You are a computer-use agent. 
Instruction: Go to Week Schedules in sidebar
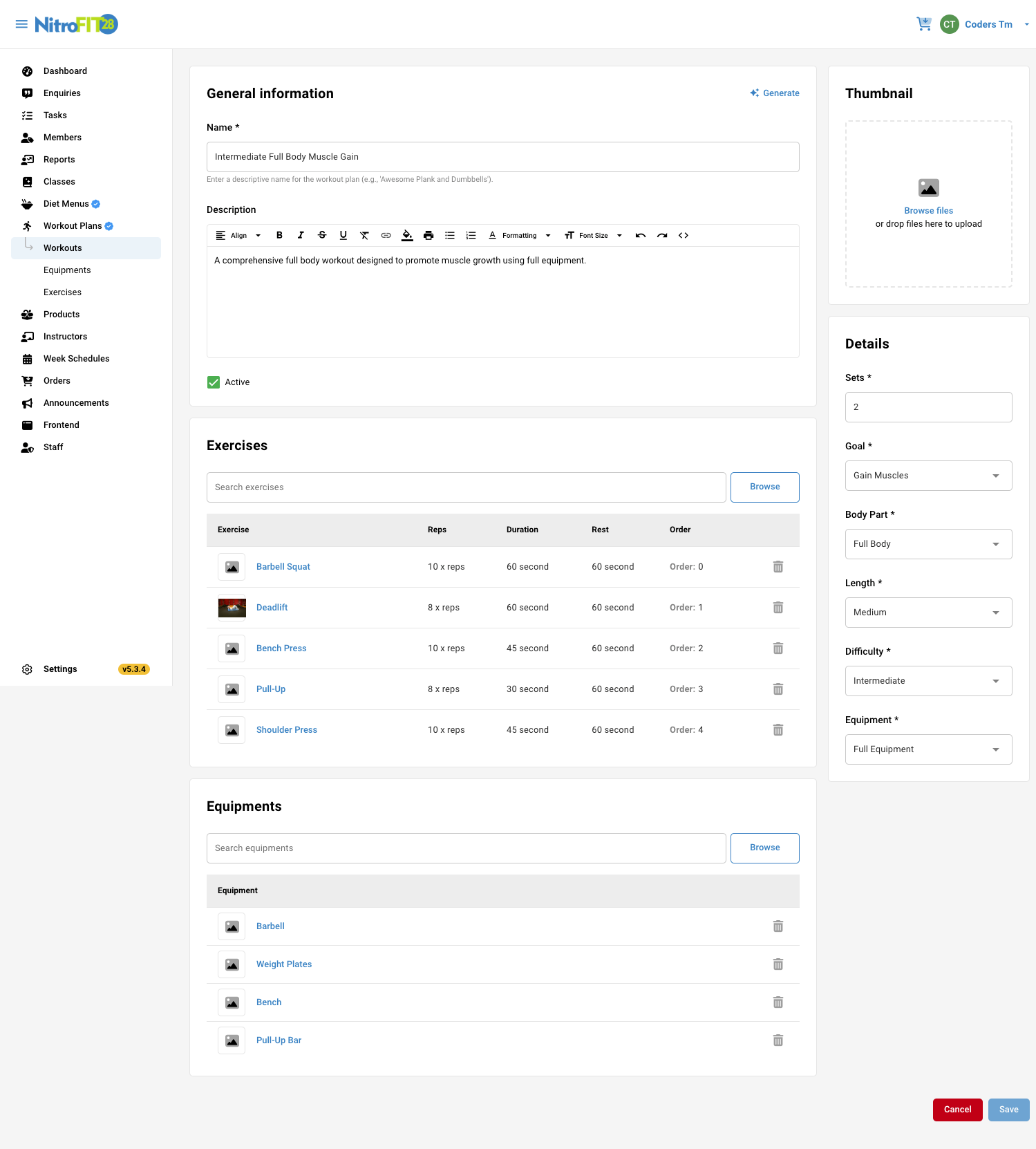point(76,359)
